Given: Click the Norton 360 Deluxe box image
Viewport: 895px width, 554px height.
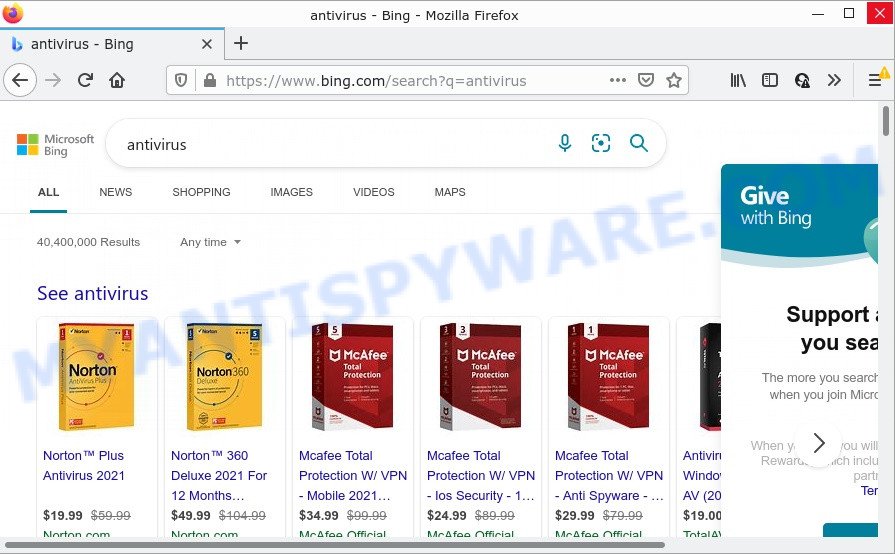Looking at the screenshot, I should tap(224, 377).
